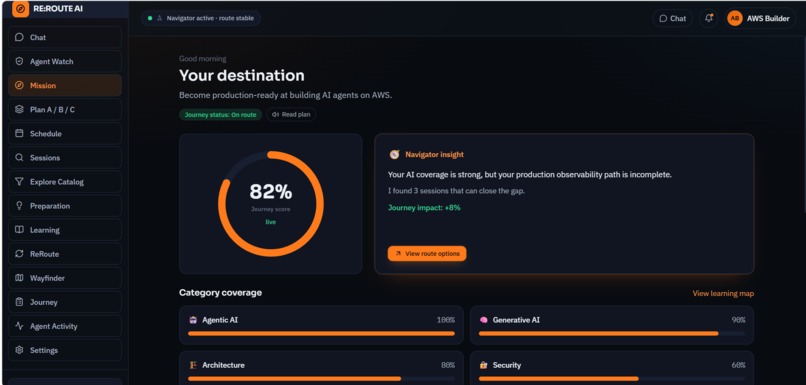Click the ReRoute refresh arrows icon

[19, 254]
